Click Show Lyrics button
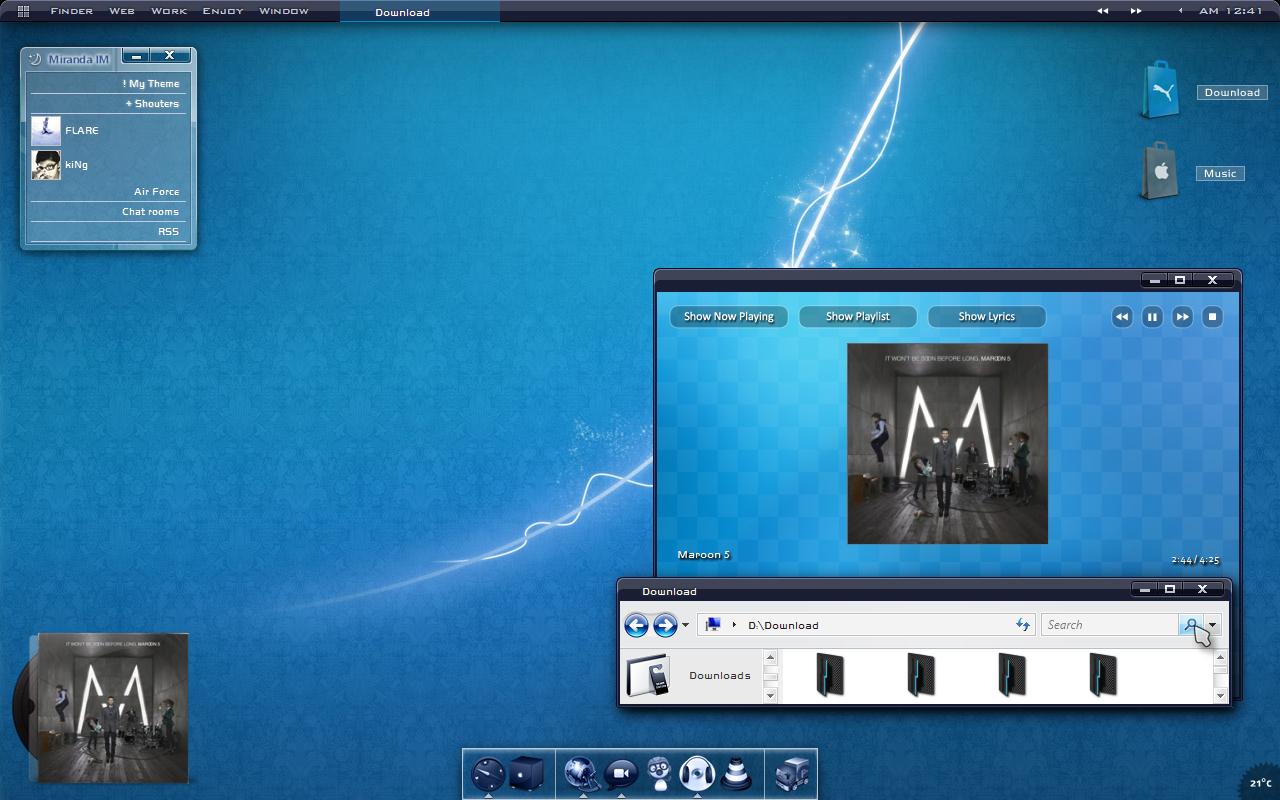Screen dimensions: 1280x800 click(987, 317)
